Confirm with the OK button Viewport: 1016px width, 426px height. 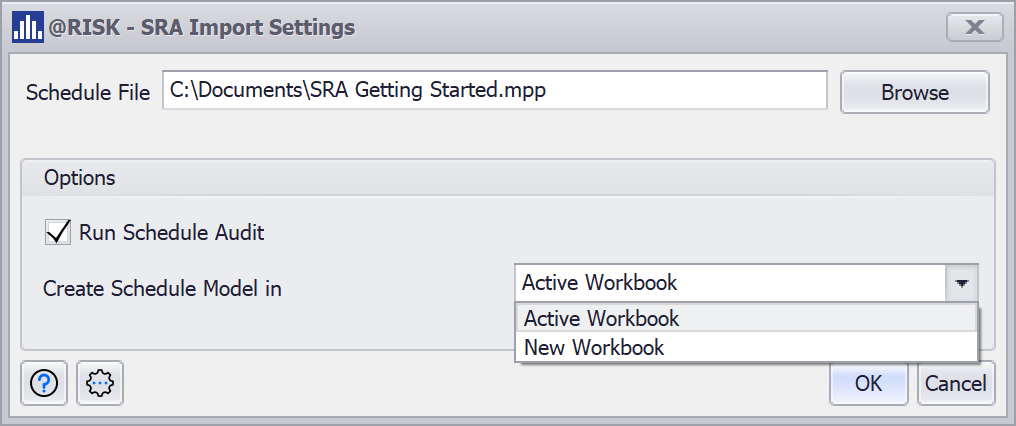pyautogui.click(x=868, y=383)
